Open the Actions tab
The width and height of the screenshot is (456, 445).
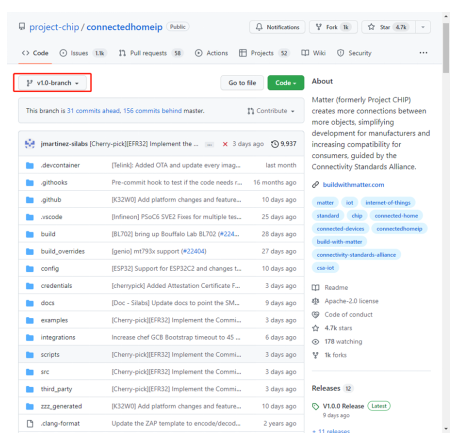(x=212, y=53)
